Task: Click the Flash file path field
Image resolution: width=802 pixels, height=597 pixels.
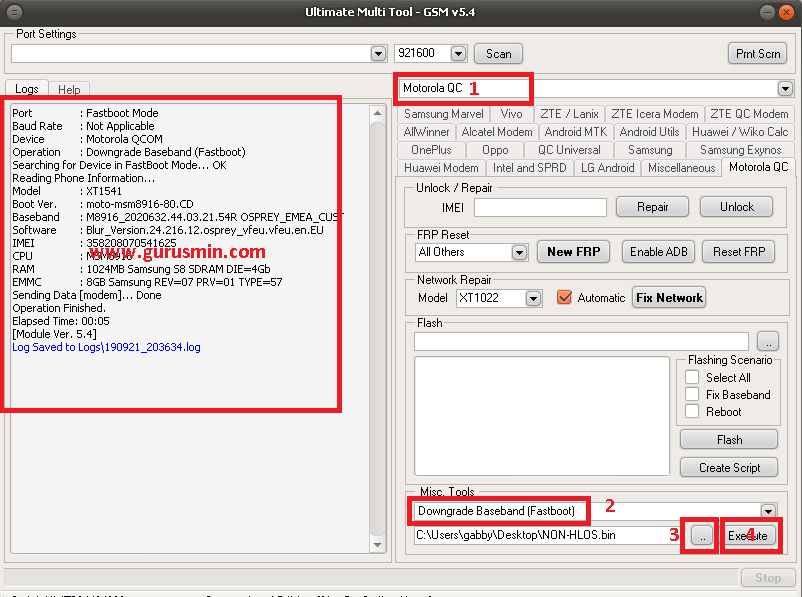Action: pyautogui.click(x=581, y=341)
